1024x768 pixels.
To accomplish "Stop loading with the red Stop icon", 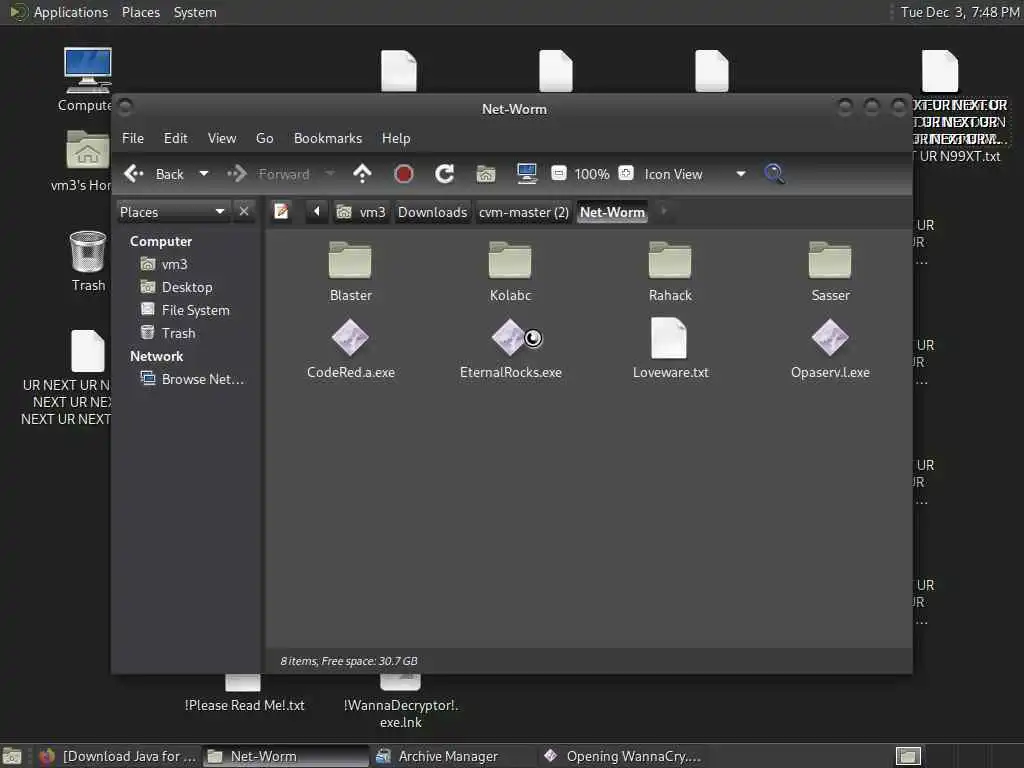I will coord(404,174).
